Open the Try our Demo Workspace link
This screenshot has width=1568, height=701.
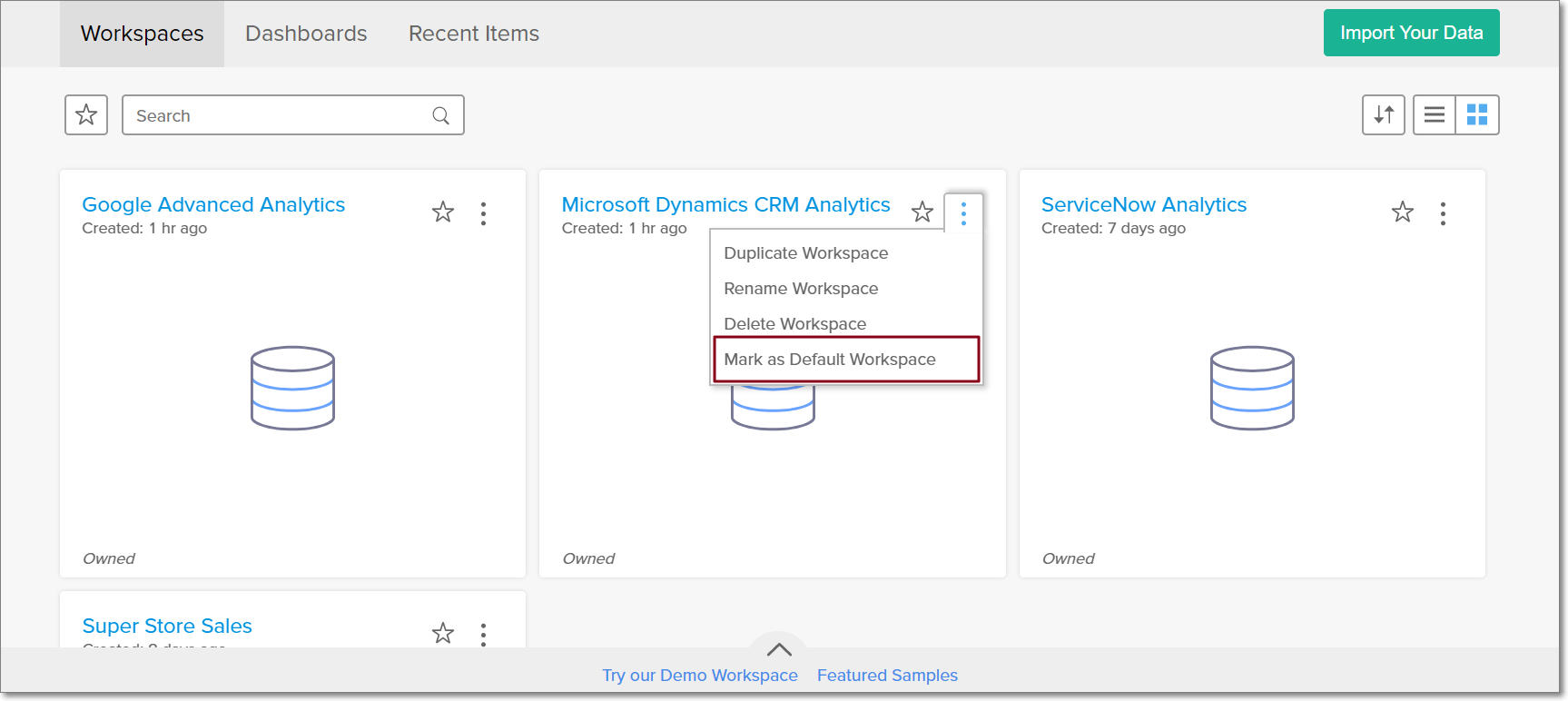point(700,676)
